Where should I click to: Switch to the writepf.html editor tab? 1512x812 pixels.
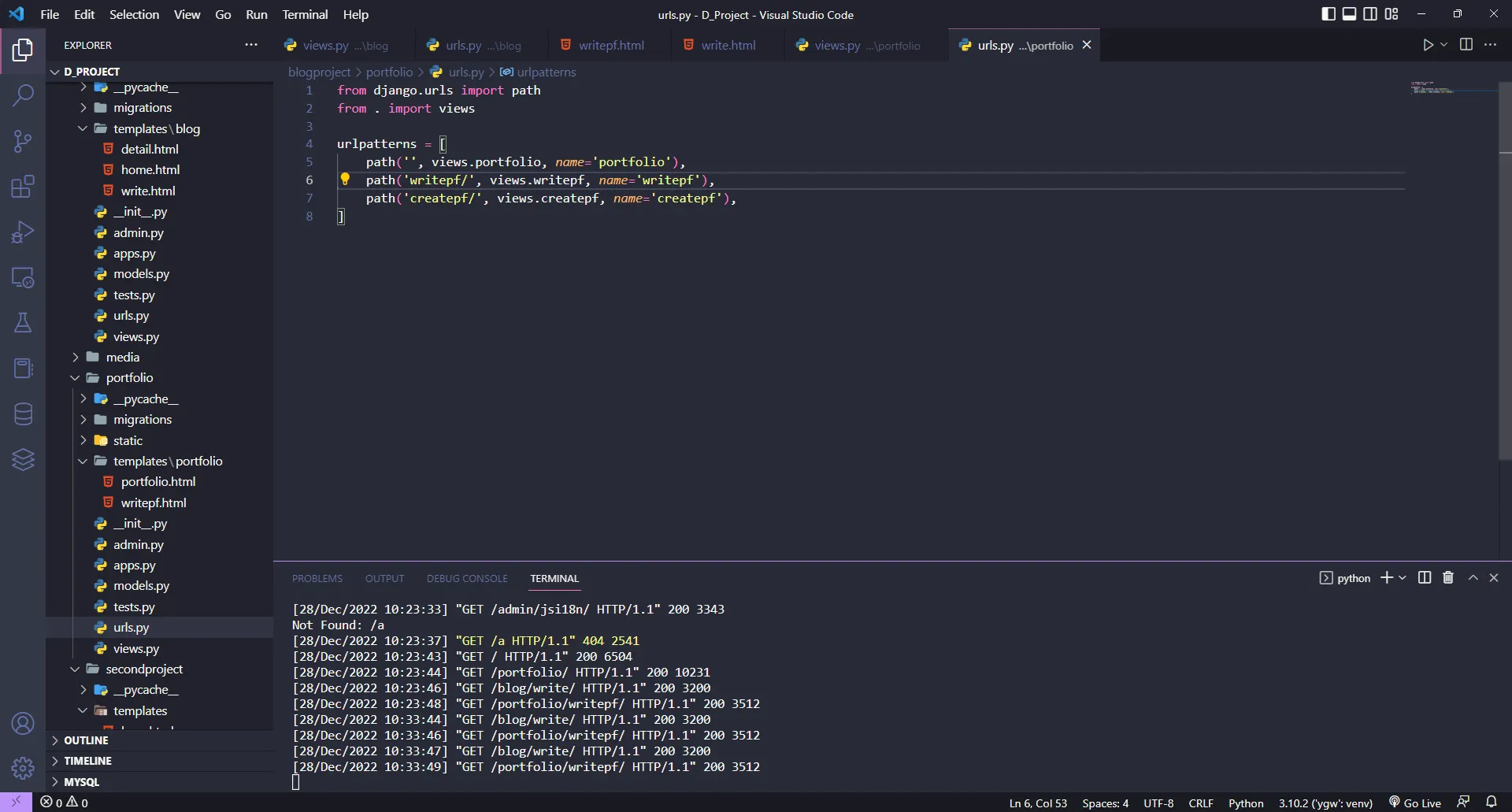pos(610,46)
